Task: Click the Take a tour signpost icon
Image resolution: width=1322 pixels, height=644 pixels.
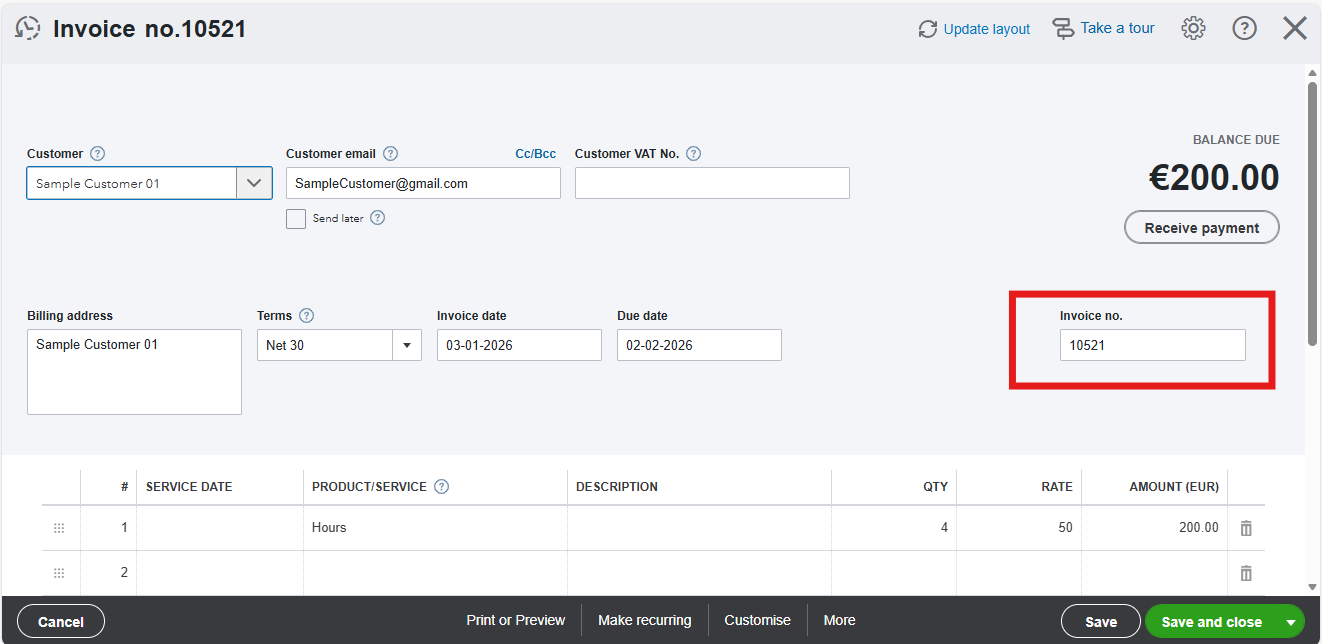Action: (x=1064, y=28)
